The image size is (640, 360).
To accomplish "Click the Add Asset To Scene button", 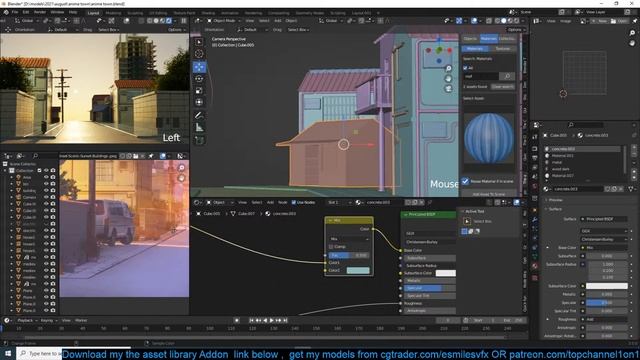I will pos(488,194).
